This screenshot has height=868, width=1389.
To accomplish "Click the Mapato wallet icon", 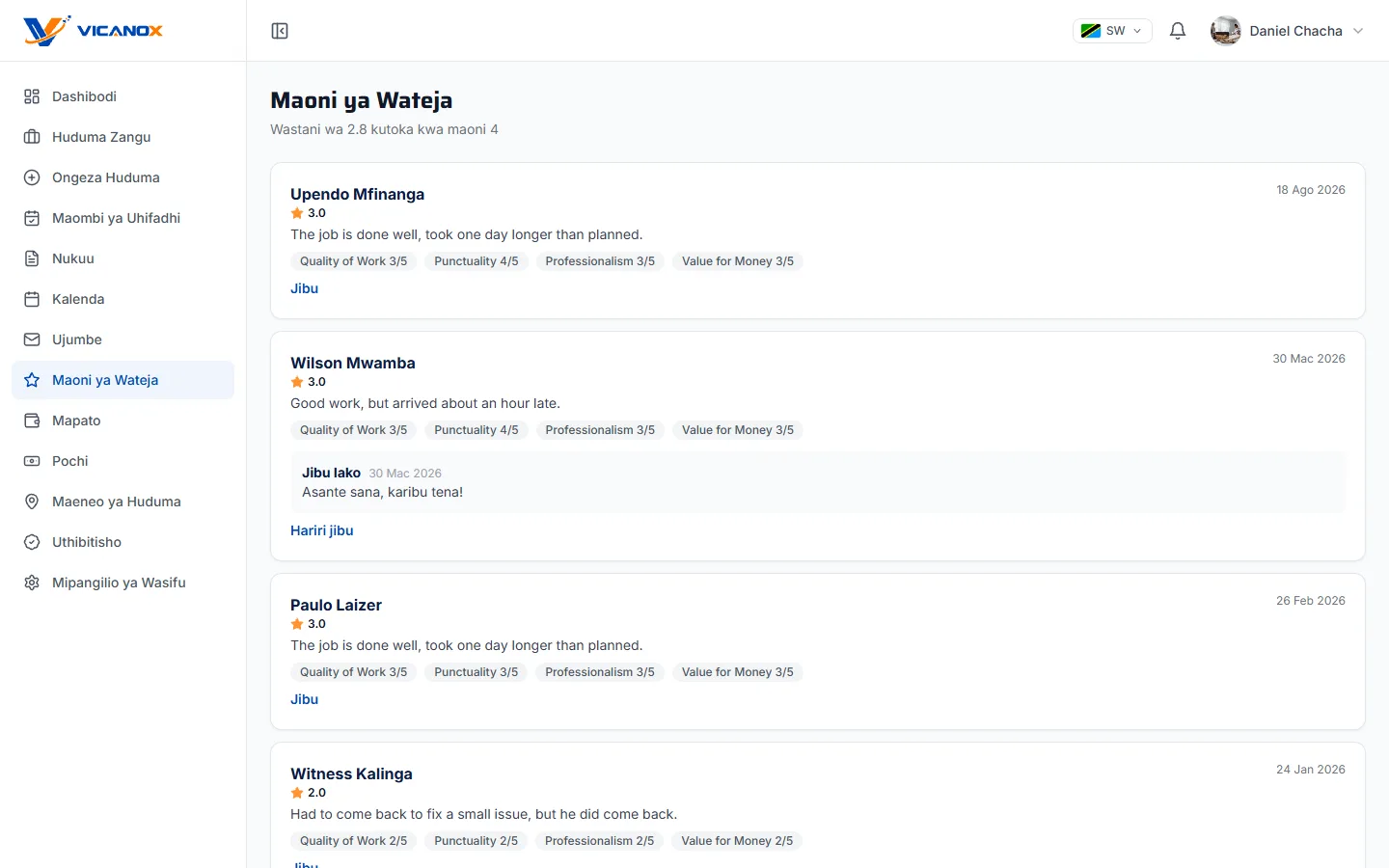I will click(32, 420).
